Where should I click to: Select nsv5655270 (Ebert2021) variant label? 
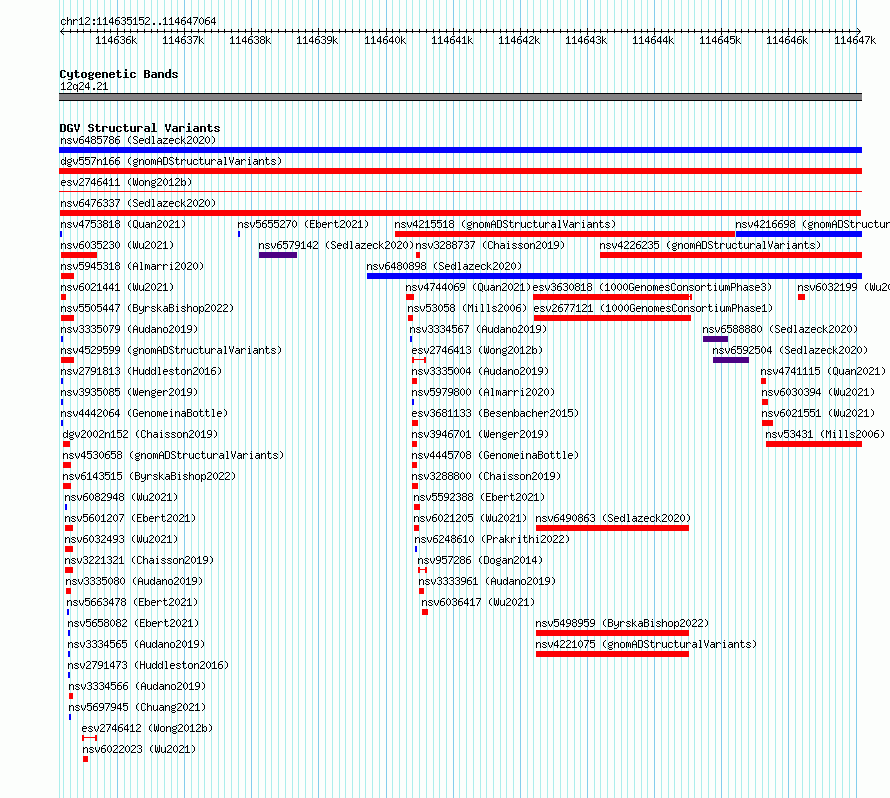click(303, 224)
